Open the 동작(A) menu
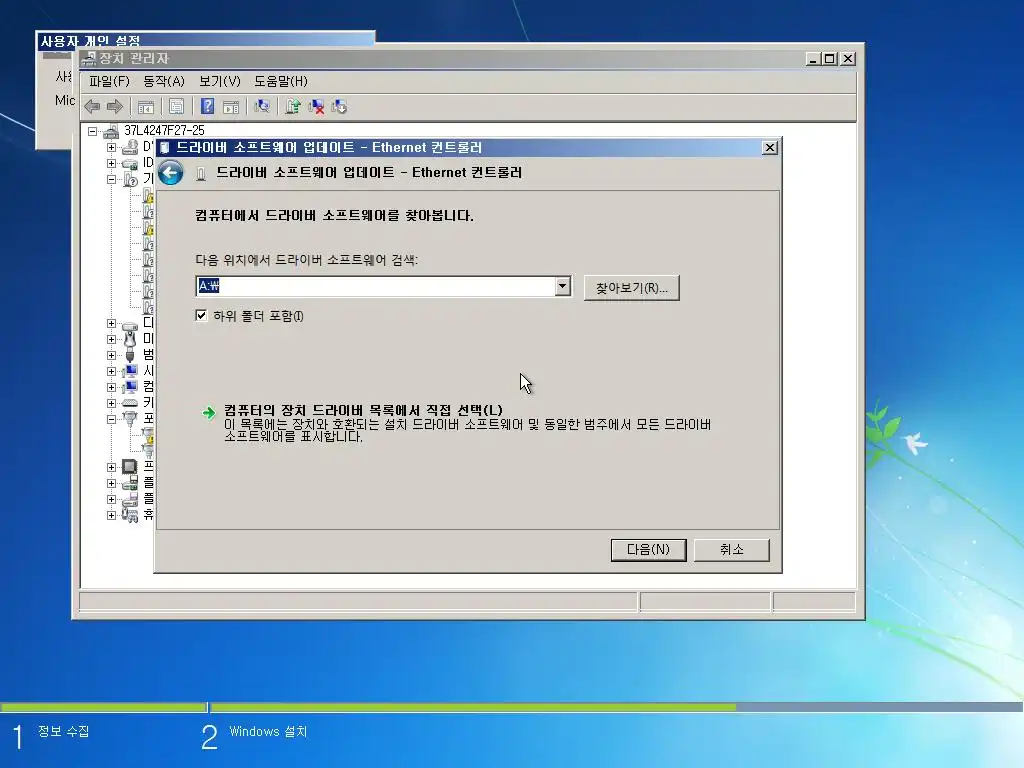 pyautogui.click(x=164, y=81)
